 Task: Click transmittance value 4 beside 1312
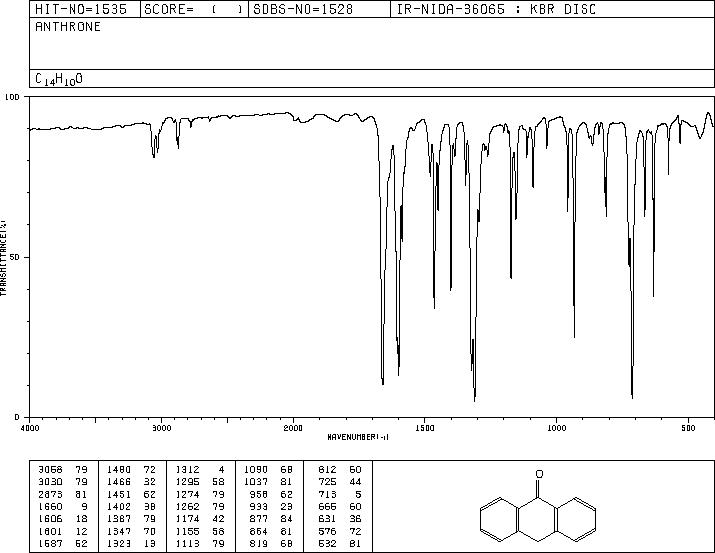222,470
